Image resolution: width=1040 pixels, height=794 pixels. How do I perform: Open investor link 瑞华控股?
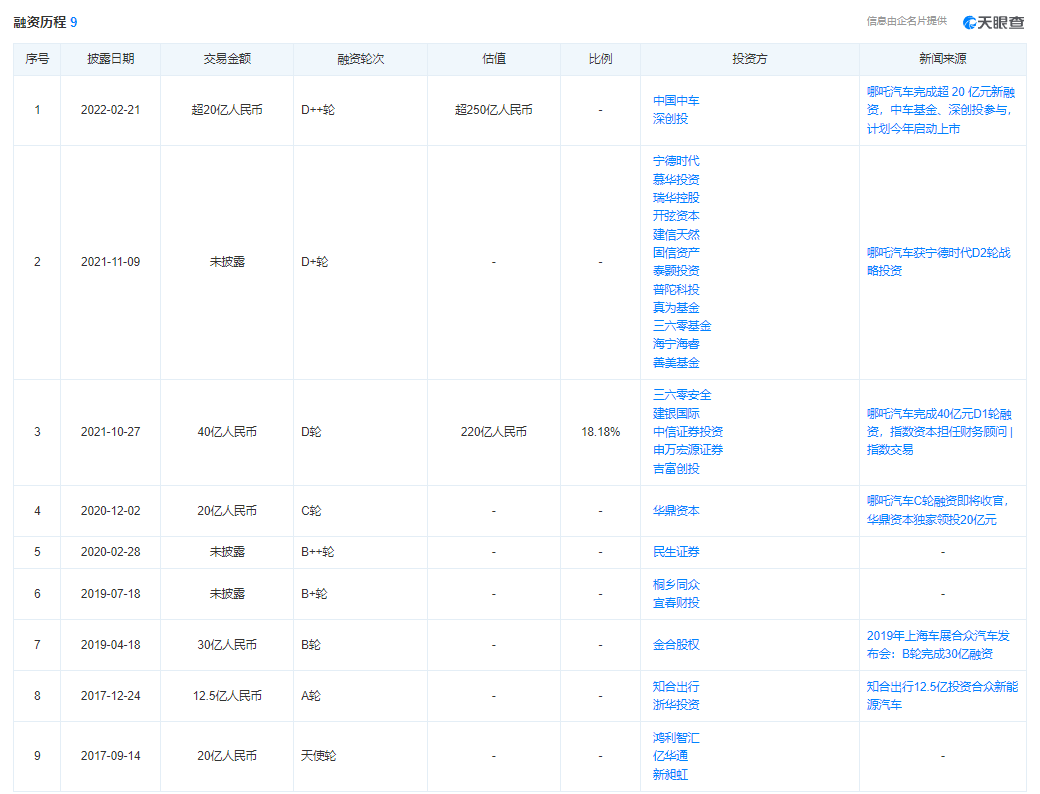pyautogui.click(x=676, y=198)
